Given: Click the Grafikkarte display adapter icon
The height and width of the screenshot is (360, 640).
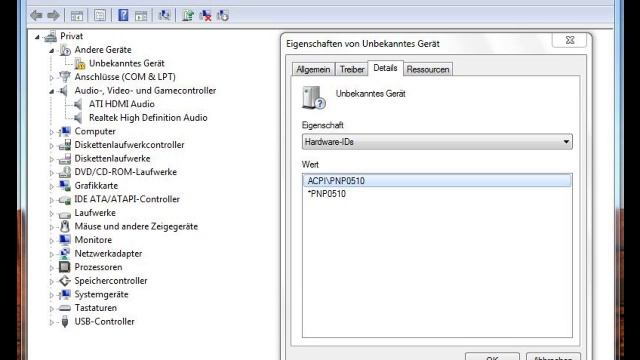Looking at the screenshot, I should pos(65,186).
